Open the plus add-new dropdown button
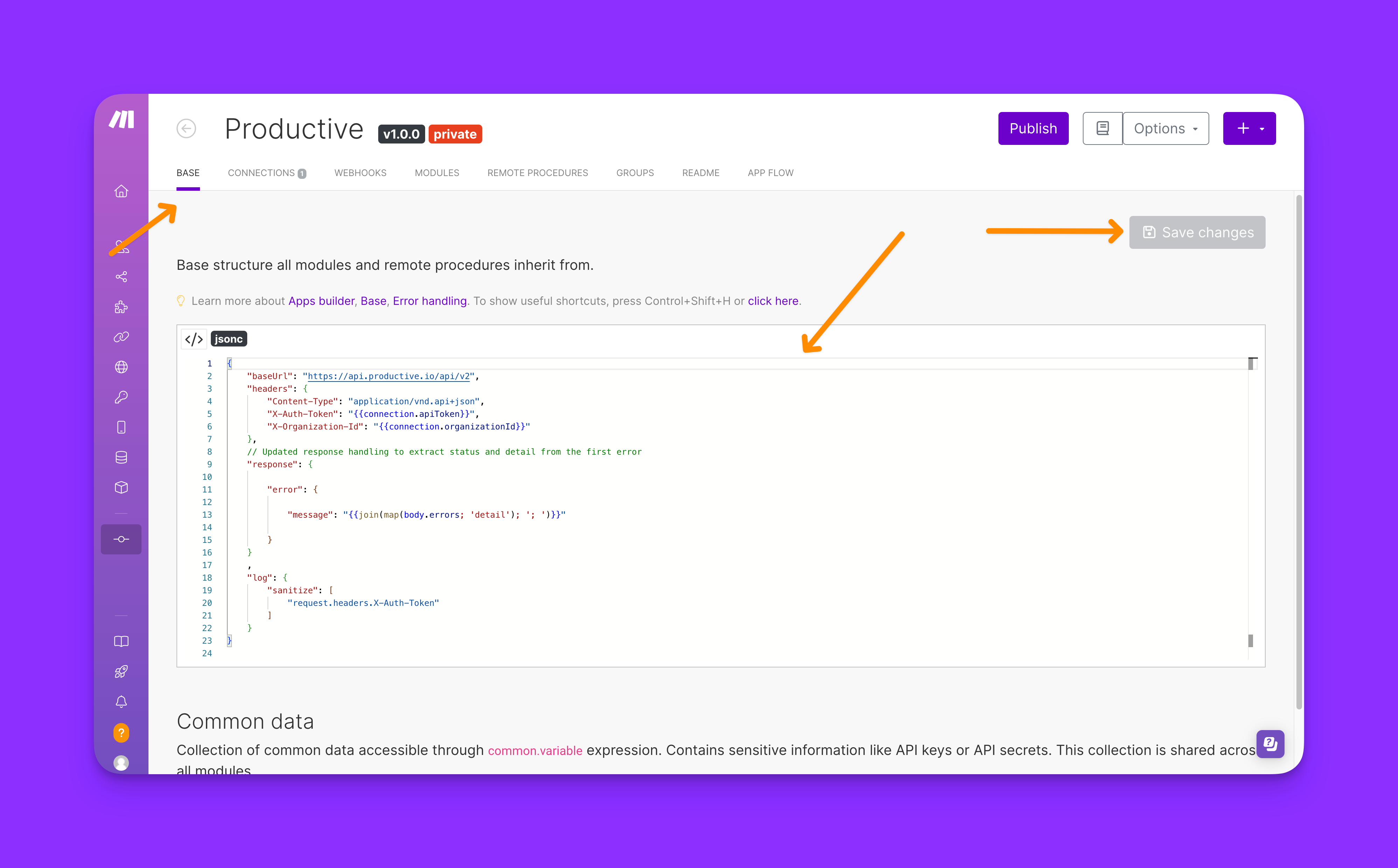Viewport: 1398px width, 868px height. [x=1249, y=128]
